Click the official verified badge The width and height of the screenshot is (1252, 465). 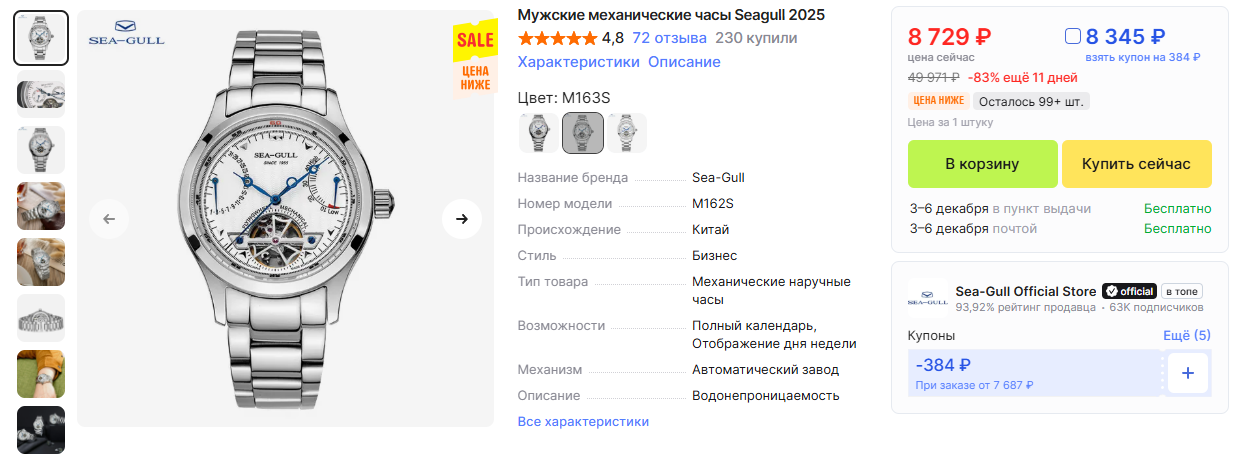[x=1129, y=291]
